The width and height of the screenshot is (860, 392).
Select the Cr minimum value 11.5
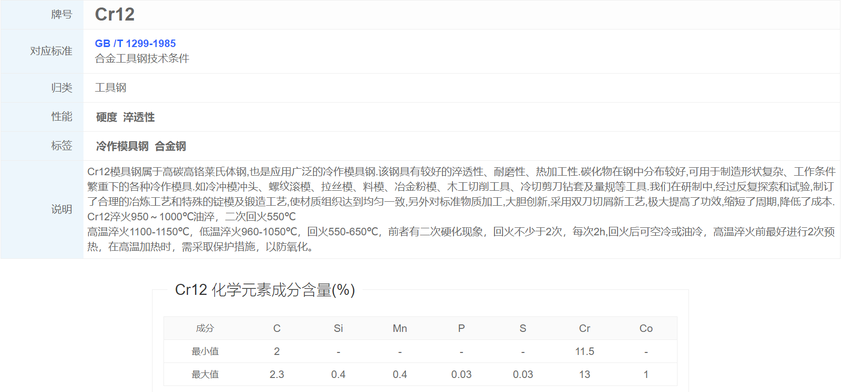[x=585, y=351]
